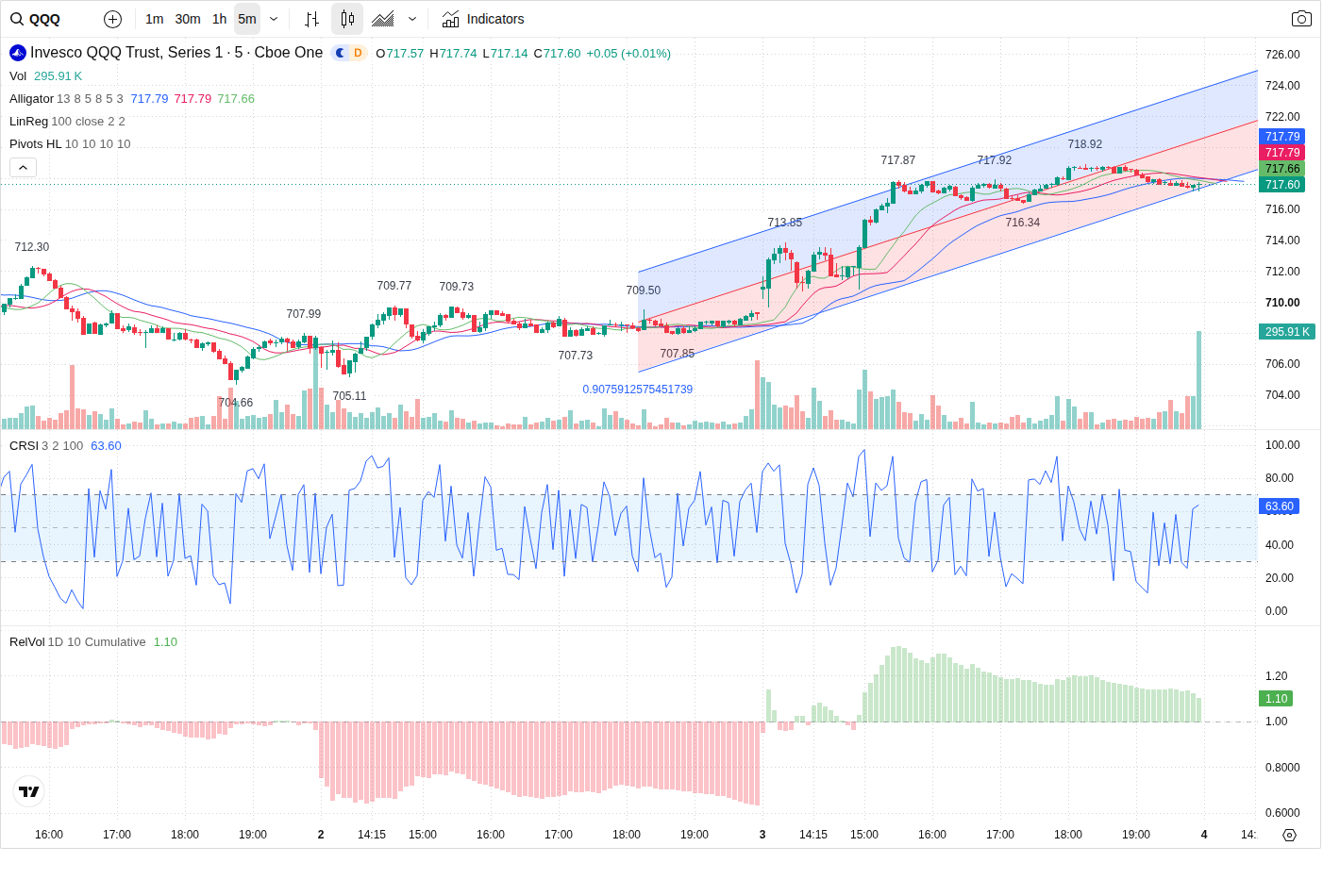Click the 707.85 pivot low label
Image resolution: width=1340 pixels, height=896 pixels.
coord(677,354)
